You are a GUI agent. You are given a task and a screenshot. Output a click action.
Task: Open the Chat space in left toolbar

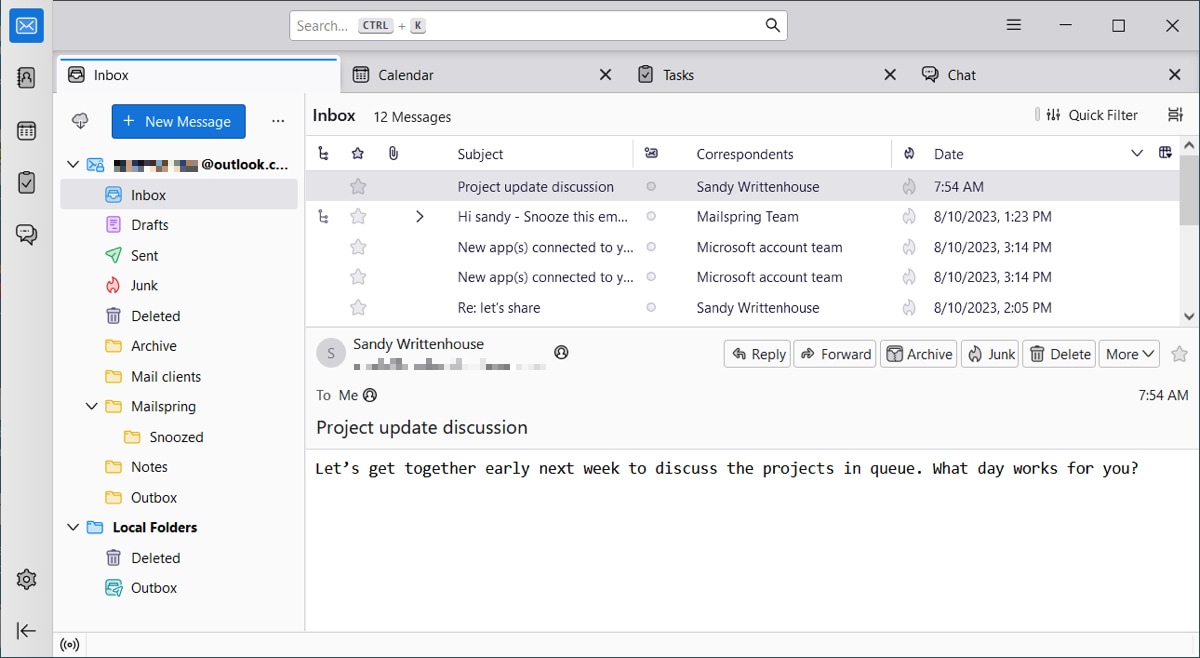(x=26, y=234)
